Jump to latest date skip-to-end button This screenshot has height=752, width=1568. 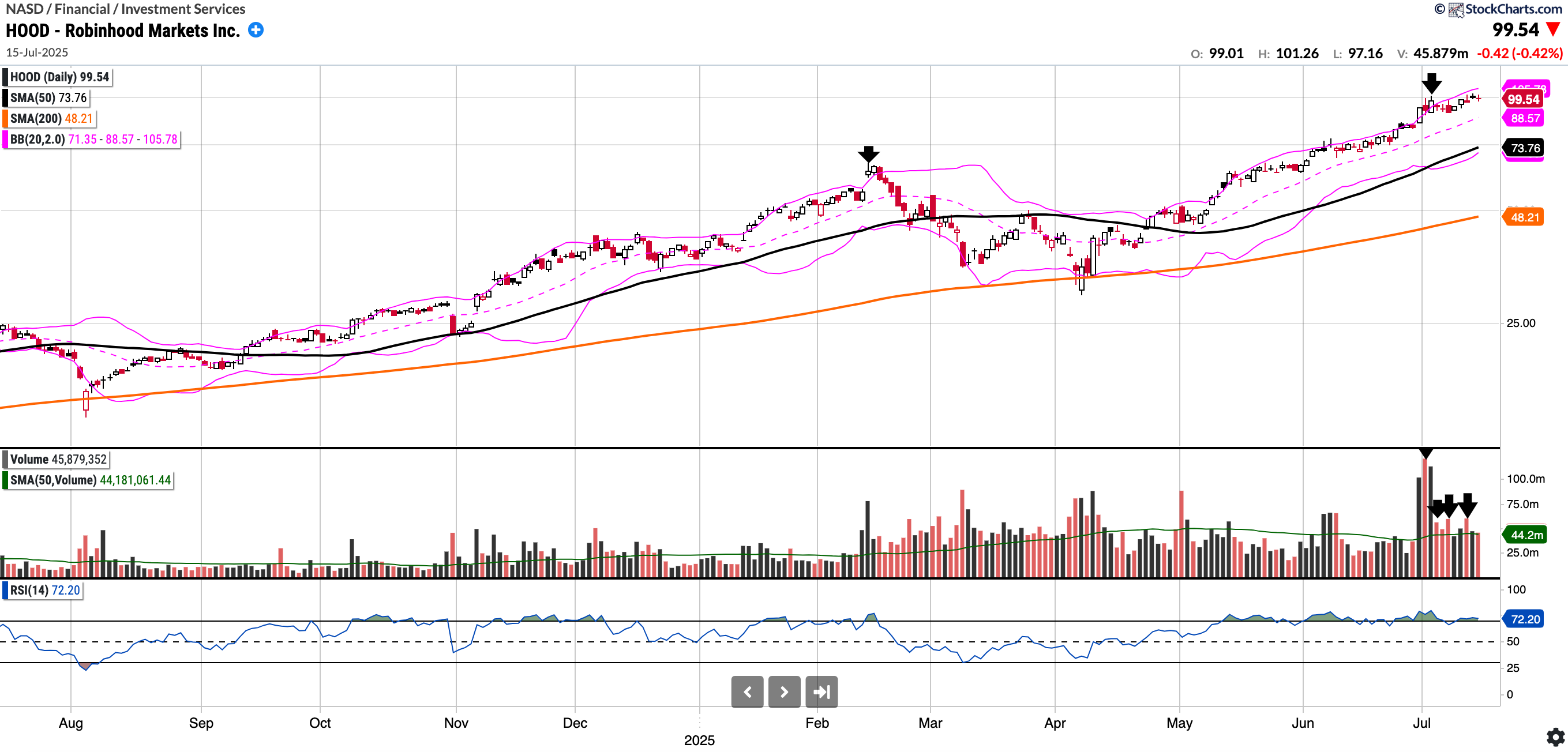[821, 692]
